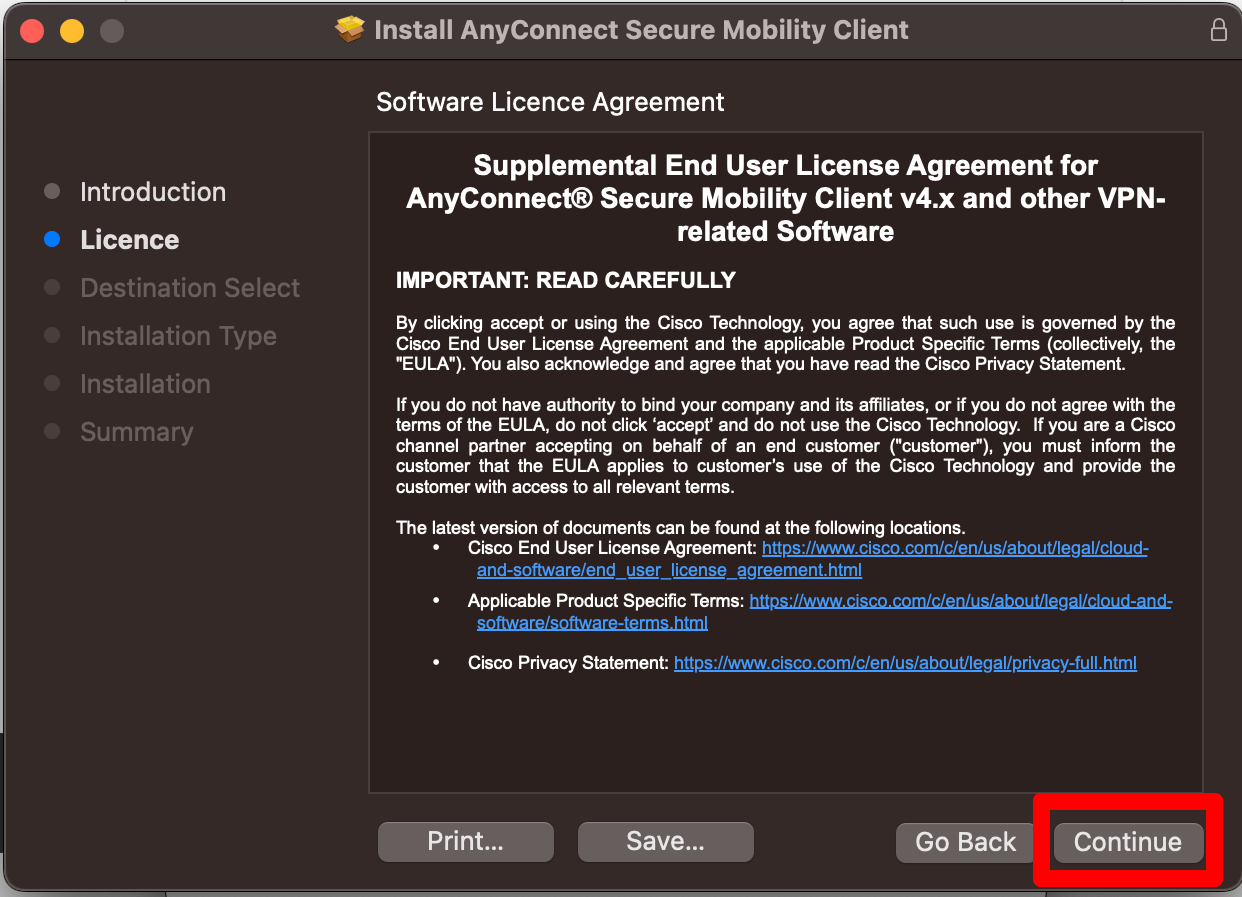Click the Save... button

tap(665, 841)
